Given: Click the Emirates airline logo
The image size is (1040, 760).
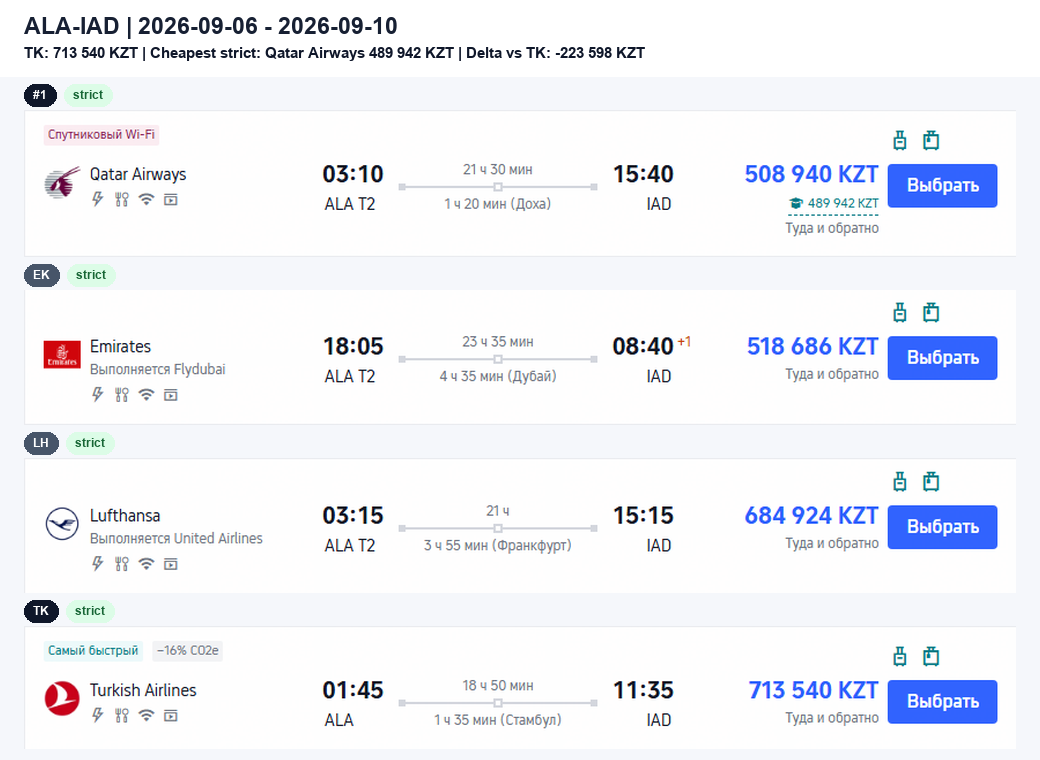Looking at the screenshot, I should tap(62, 354).
